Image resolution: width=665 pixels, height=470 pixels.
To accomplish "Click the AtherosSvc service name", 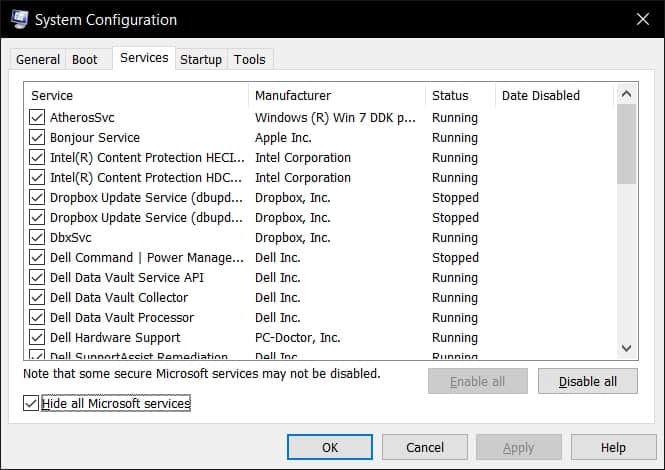I will [82, 118].
